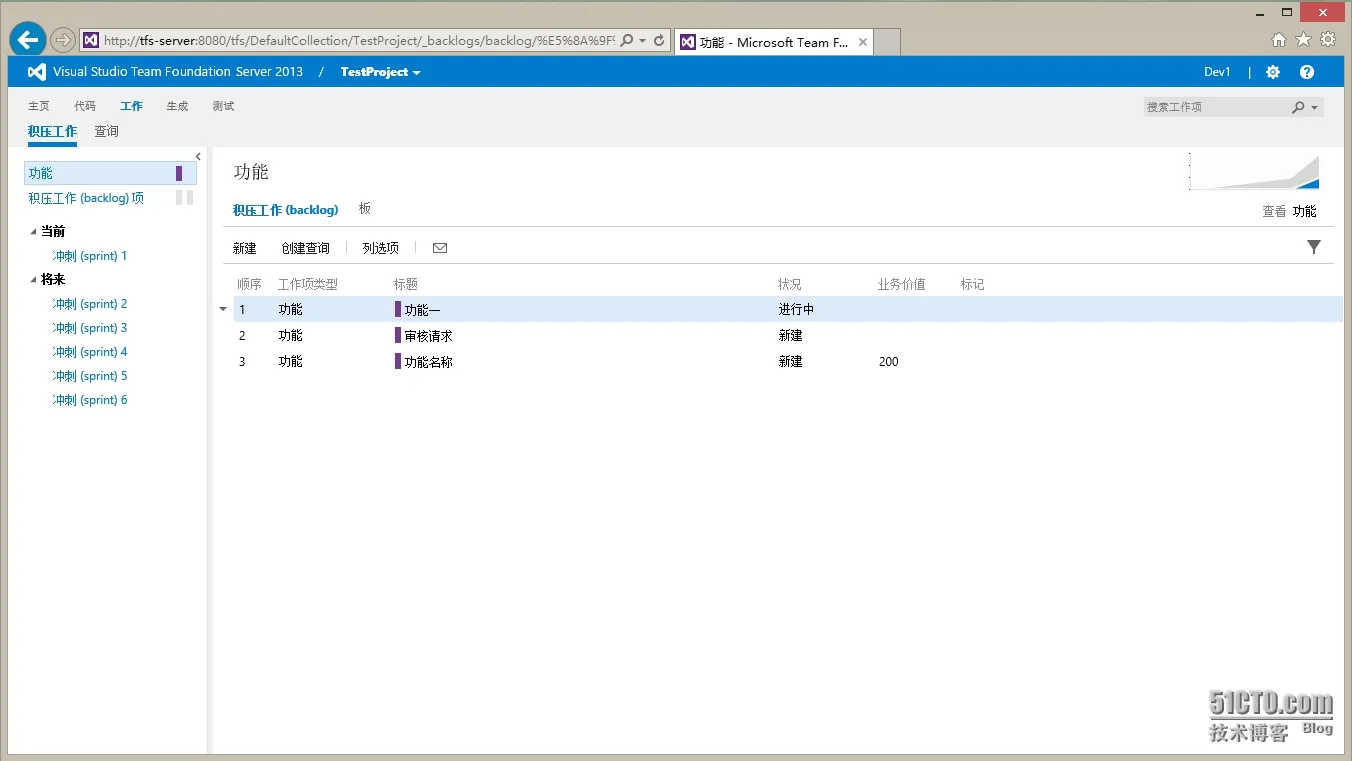Select the 功能名称 work item title
The height and width of the screenshot is (761, 1352).
pyautogui.click(x=429, y=362)
